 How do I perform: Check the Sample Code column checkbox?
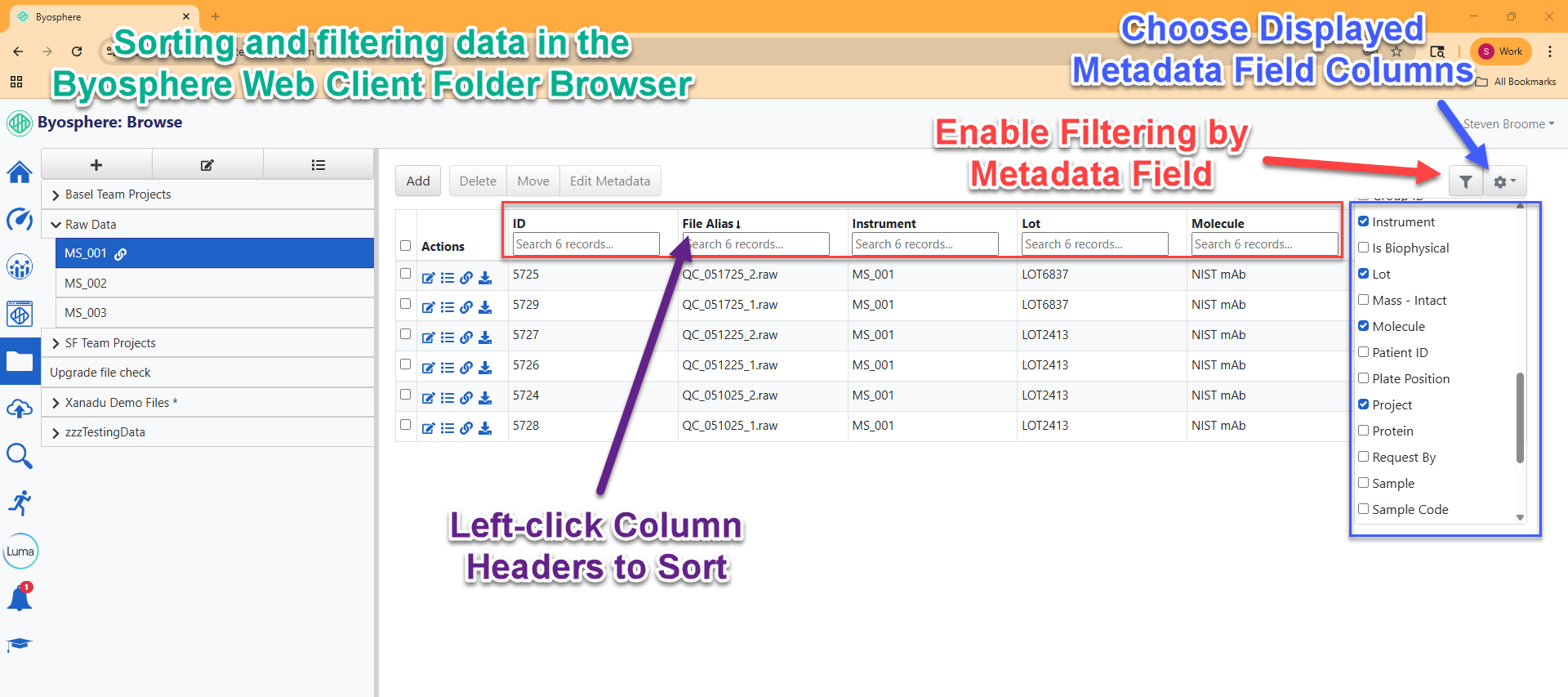coord(1364,509)
